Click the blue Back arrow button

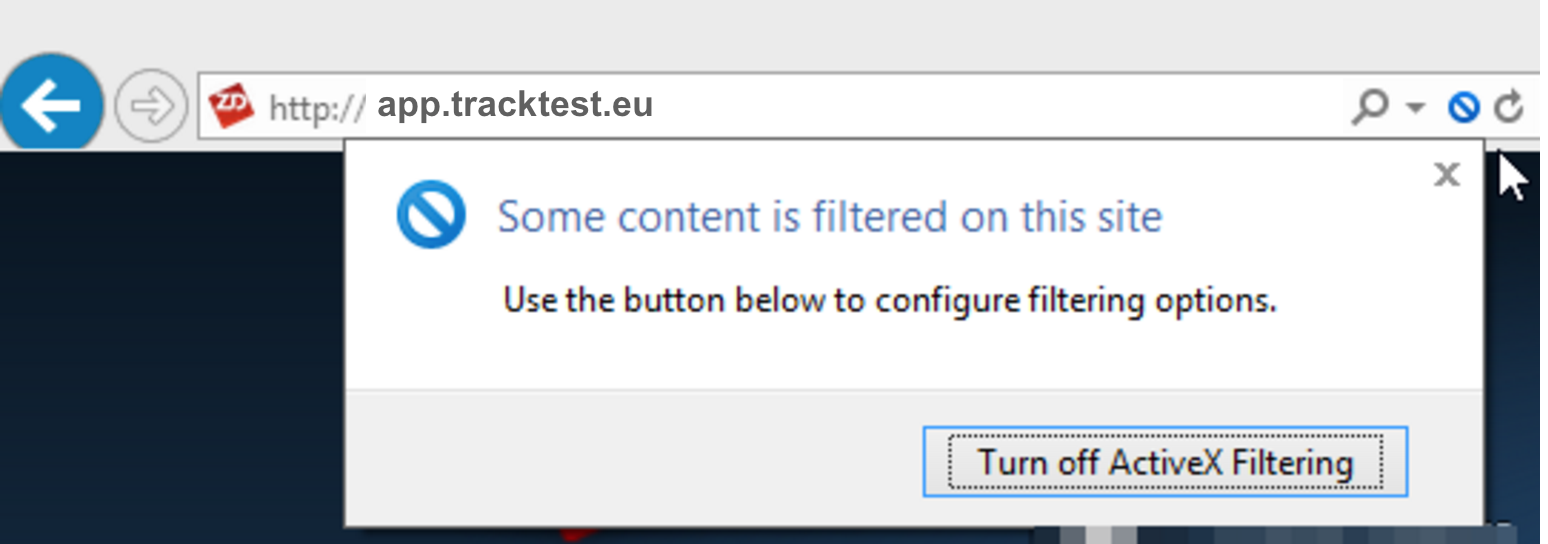(50, 106)
